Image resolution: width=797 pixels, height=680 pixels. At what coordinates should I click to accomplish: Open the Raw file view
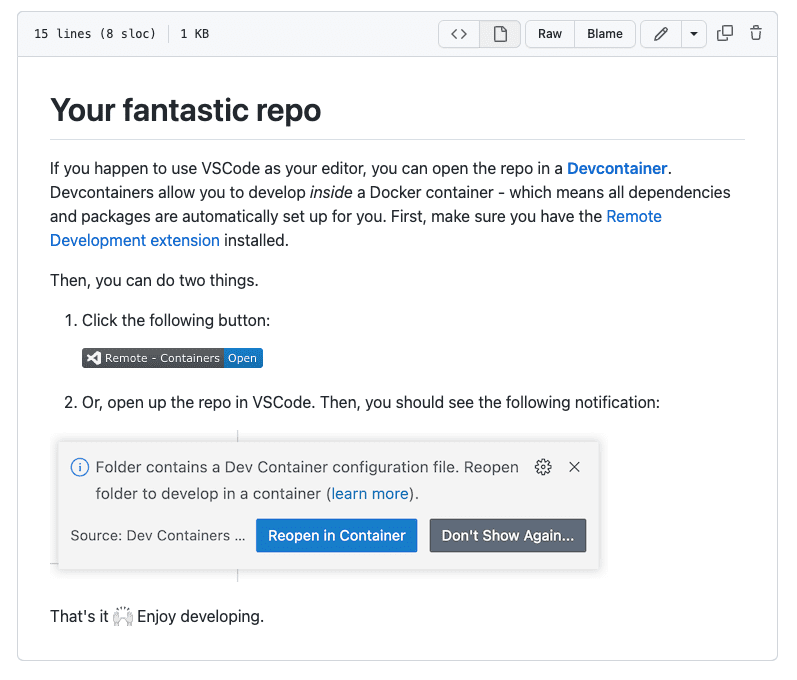(x=550, y=34)
